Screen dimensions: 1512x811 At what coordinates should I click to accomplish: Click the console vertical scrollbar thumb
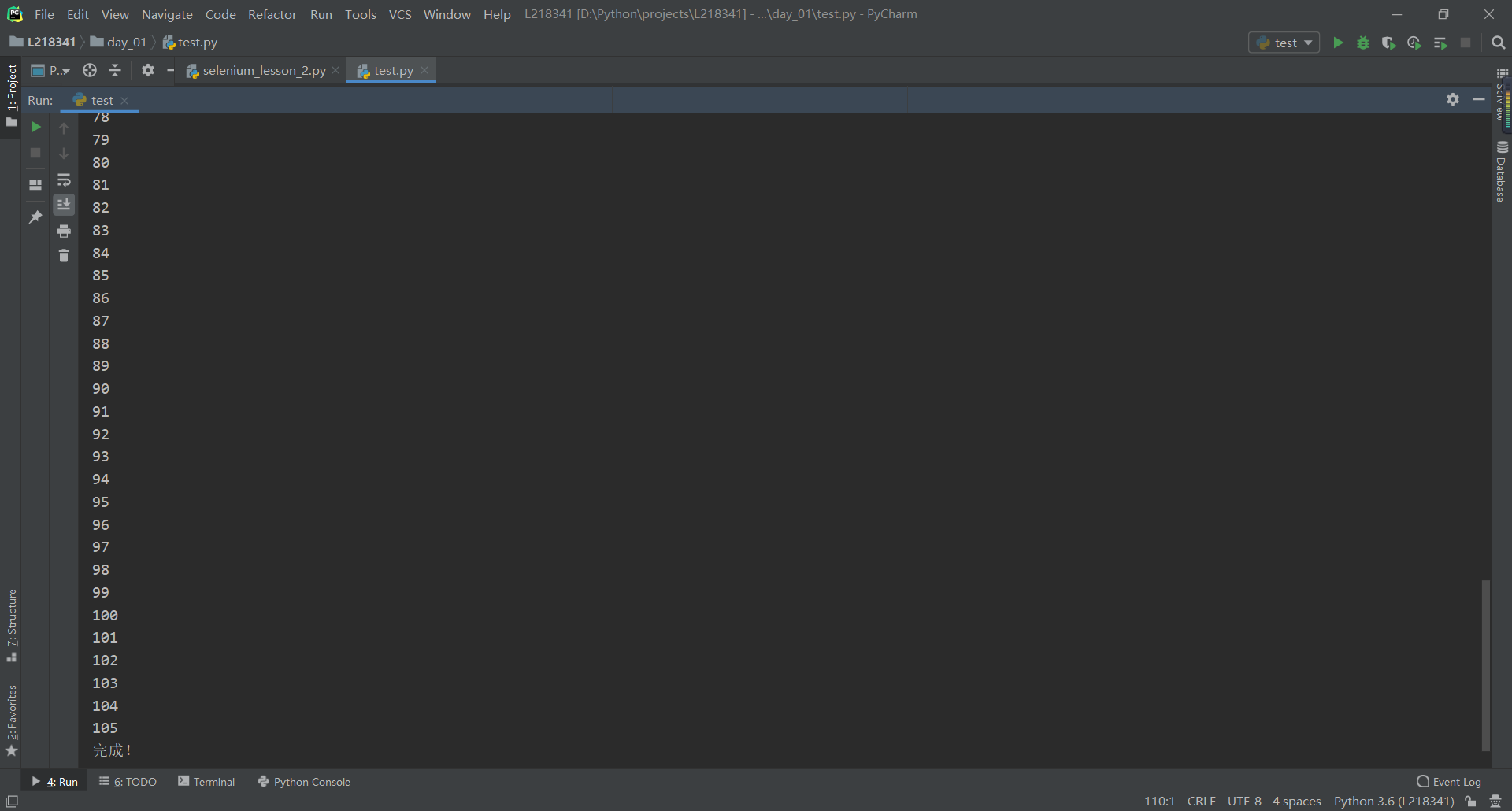click(x=1485, y=665)
